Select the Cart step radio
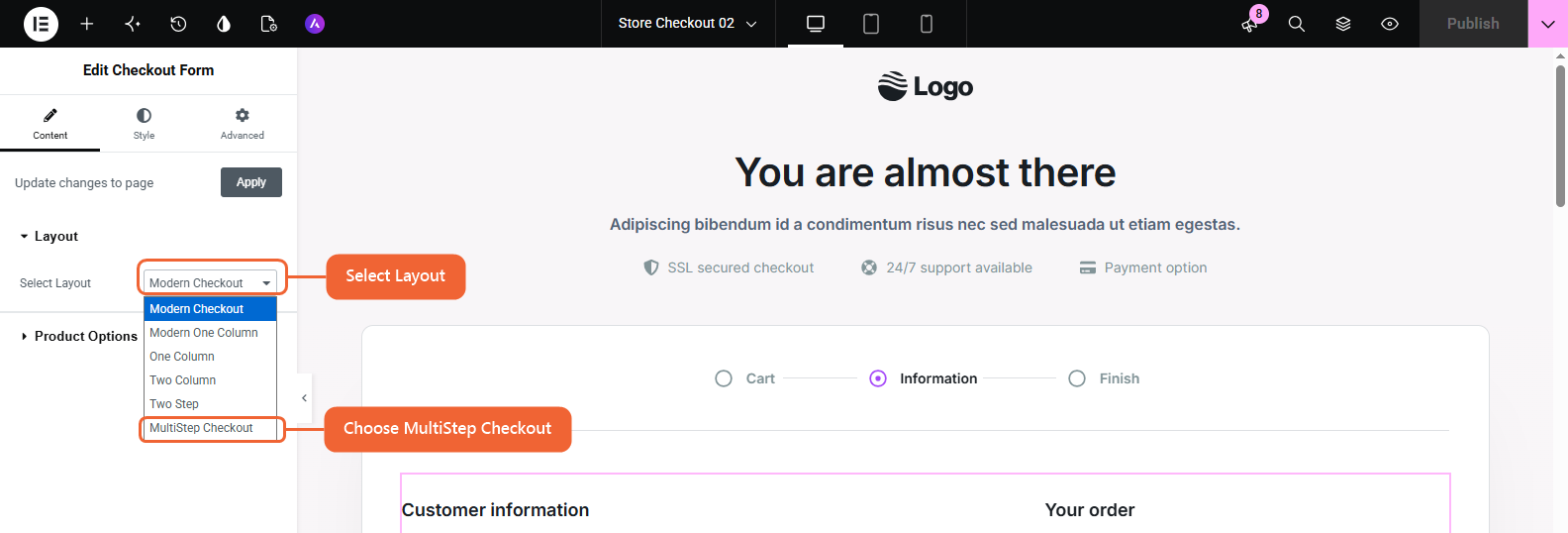Viewport: 1568px width, 533px height. pos(724,378)
